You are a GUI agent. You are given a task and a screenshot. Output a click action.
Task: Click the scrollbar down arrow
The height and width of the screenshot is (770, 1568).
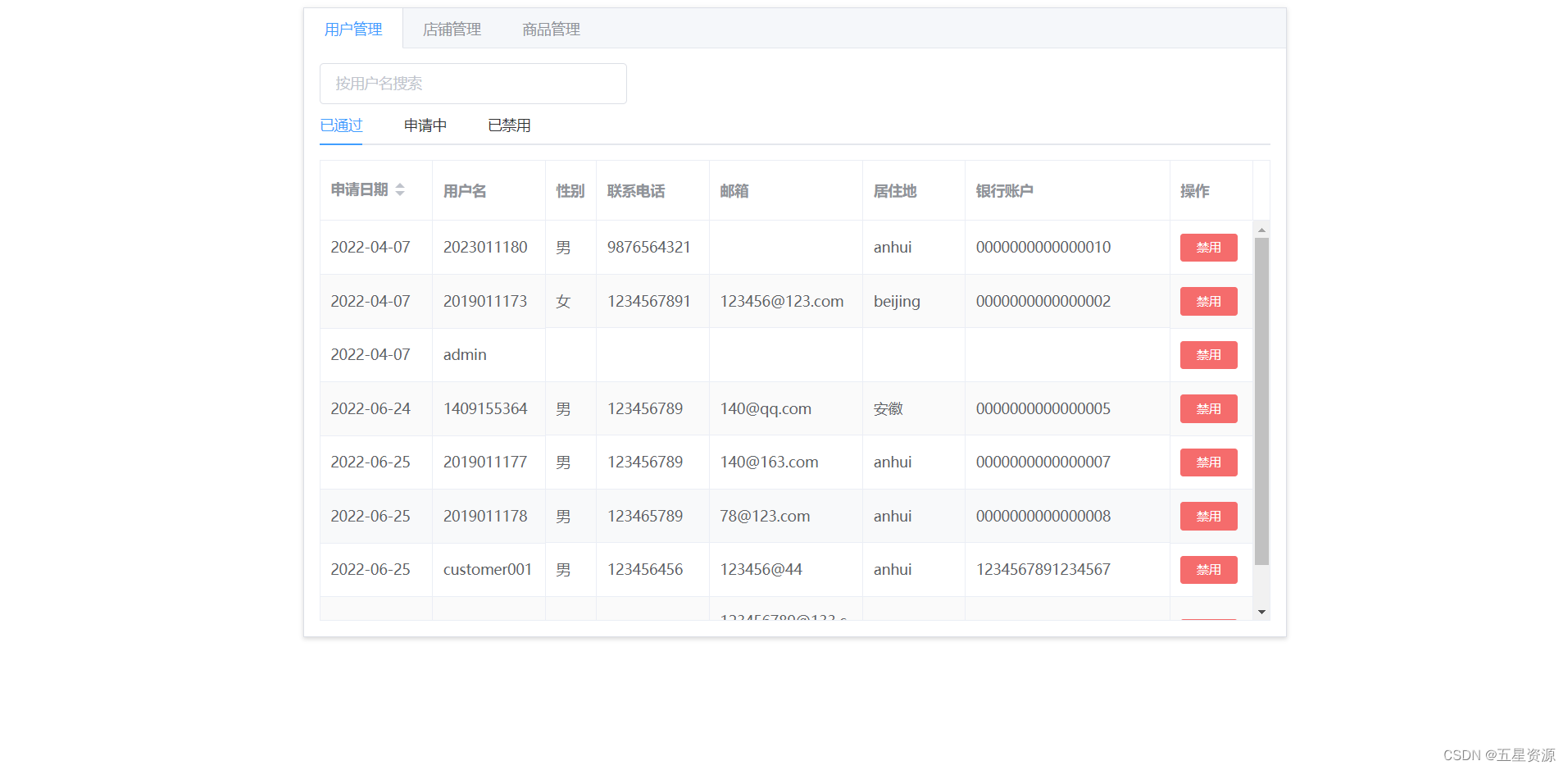[x=1261, y=611]
